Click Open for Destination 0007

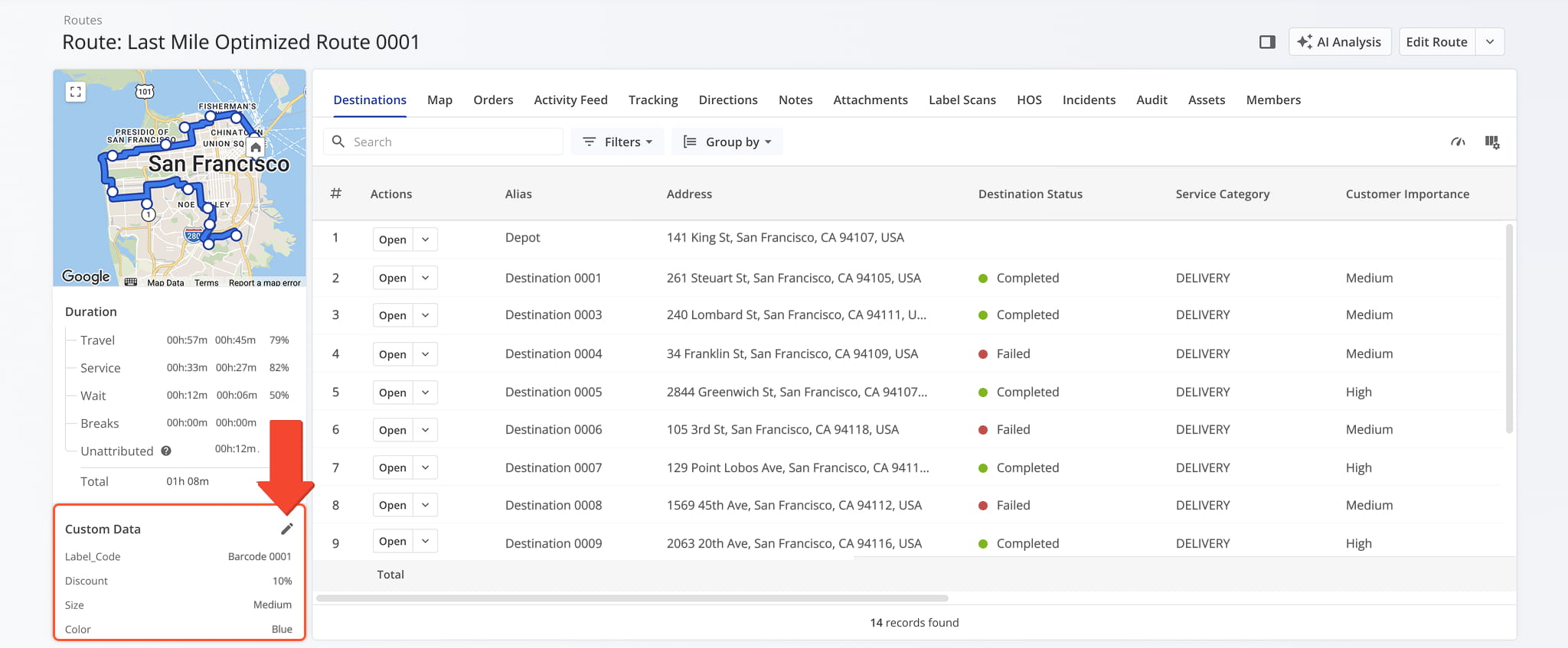tap(393, 467)
